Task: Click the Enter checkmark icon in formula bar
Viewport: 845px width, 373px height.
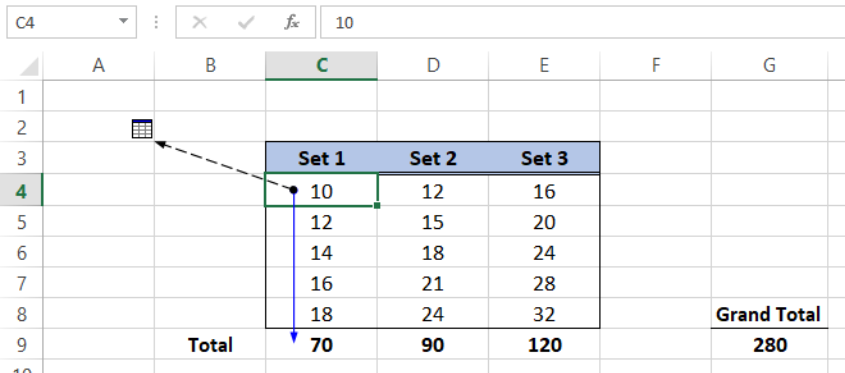Action: coord(246,22)
